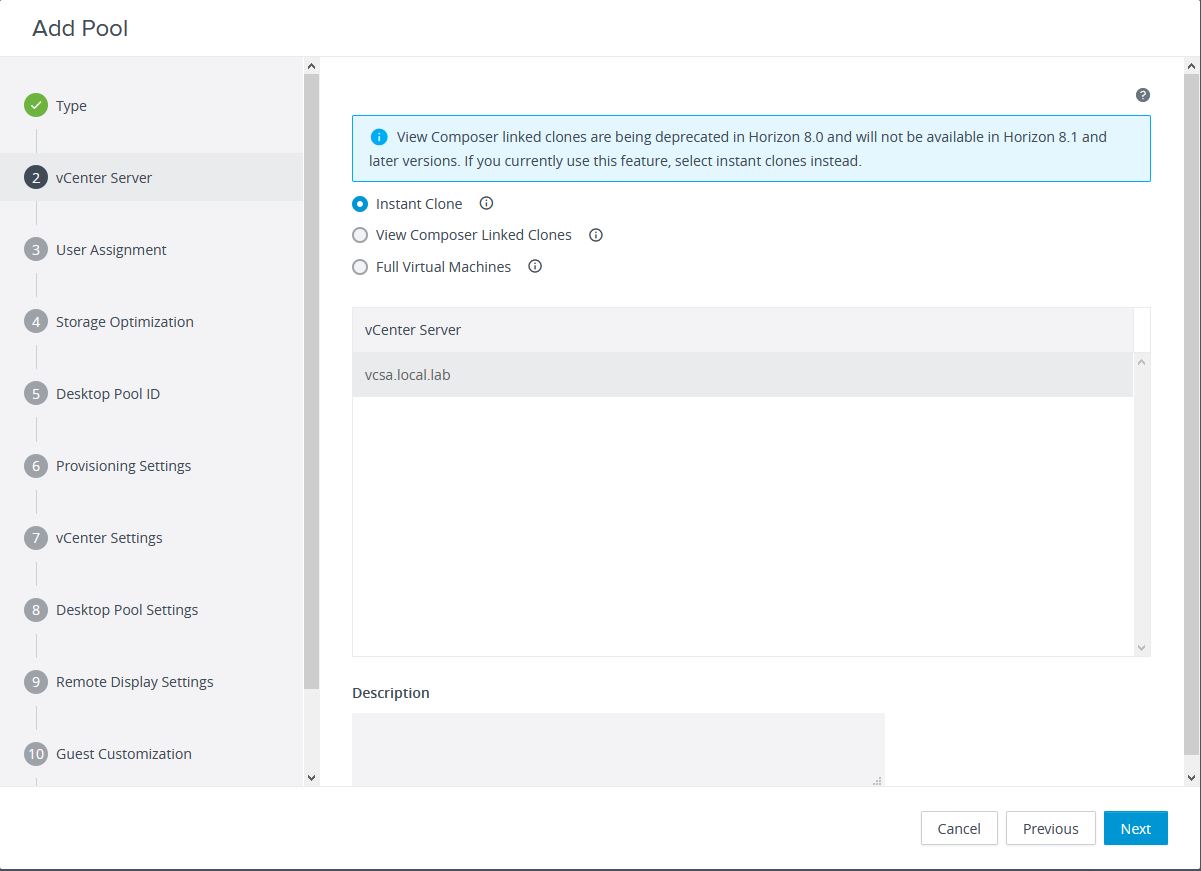Select the View Composer Linked Clones radio button
The image size is (1201, 871).
point(360,235)
